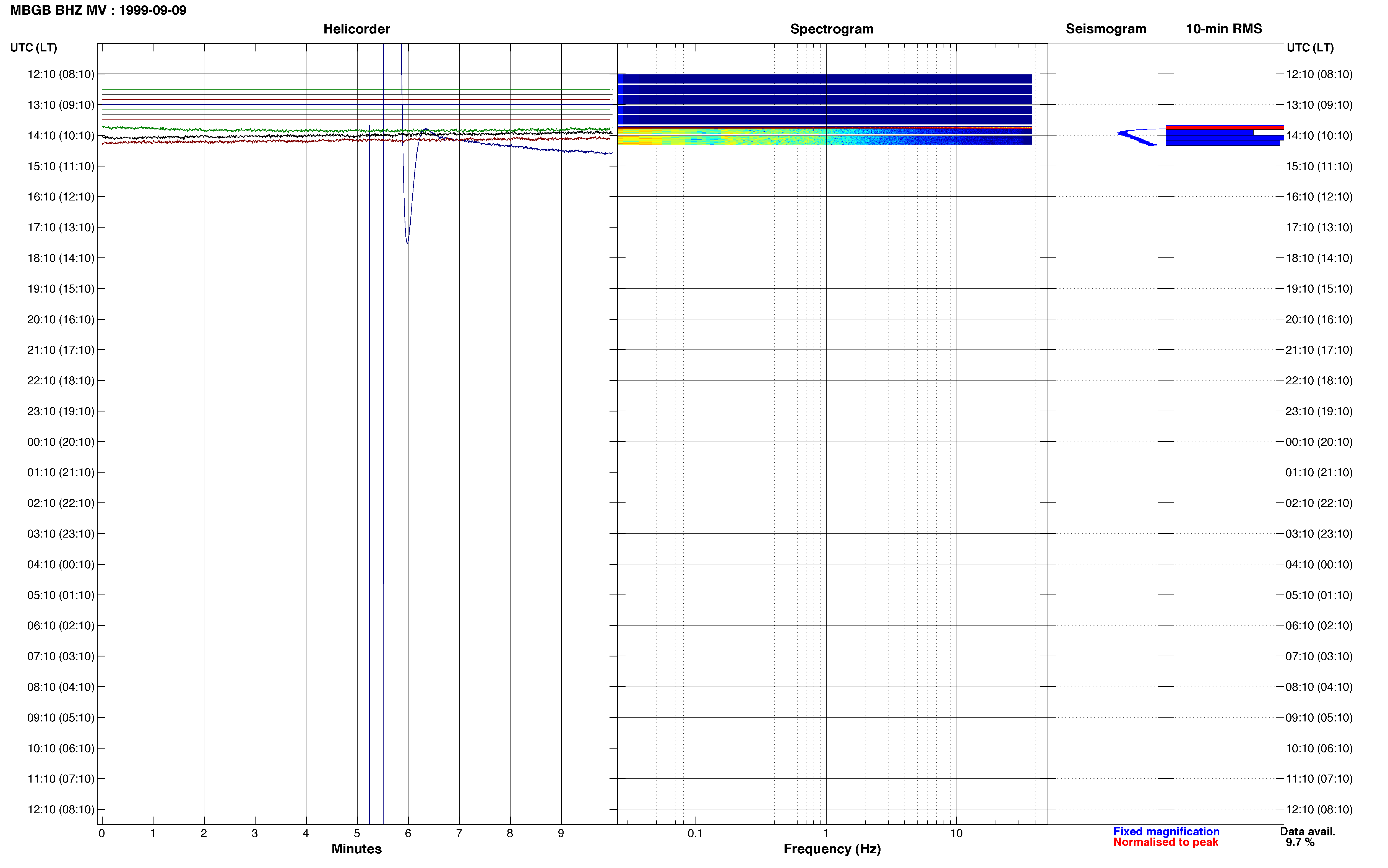The image size is (1388, 868).
Task: Click the 5 tick on the Minutes axis
Action: [x=357, y=833]
